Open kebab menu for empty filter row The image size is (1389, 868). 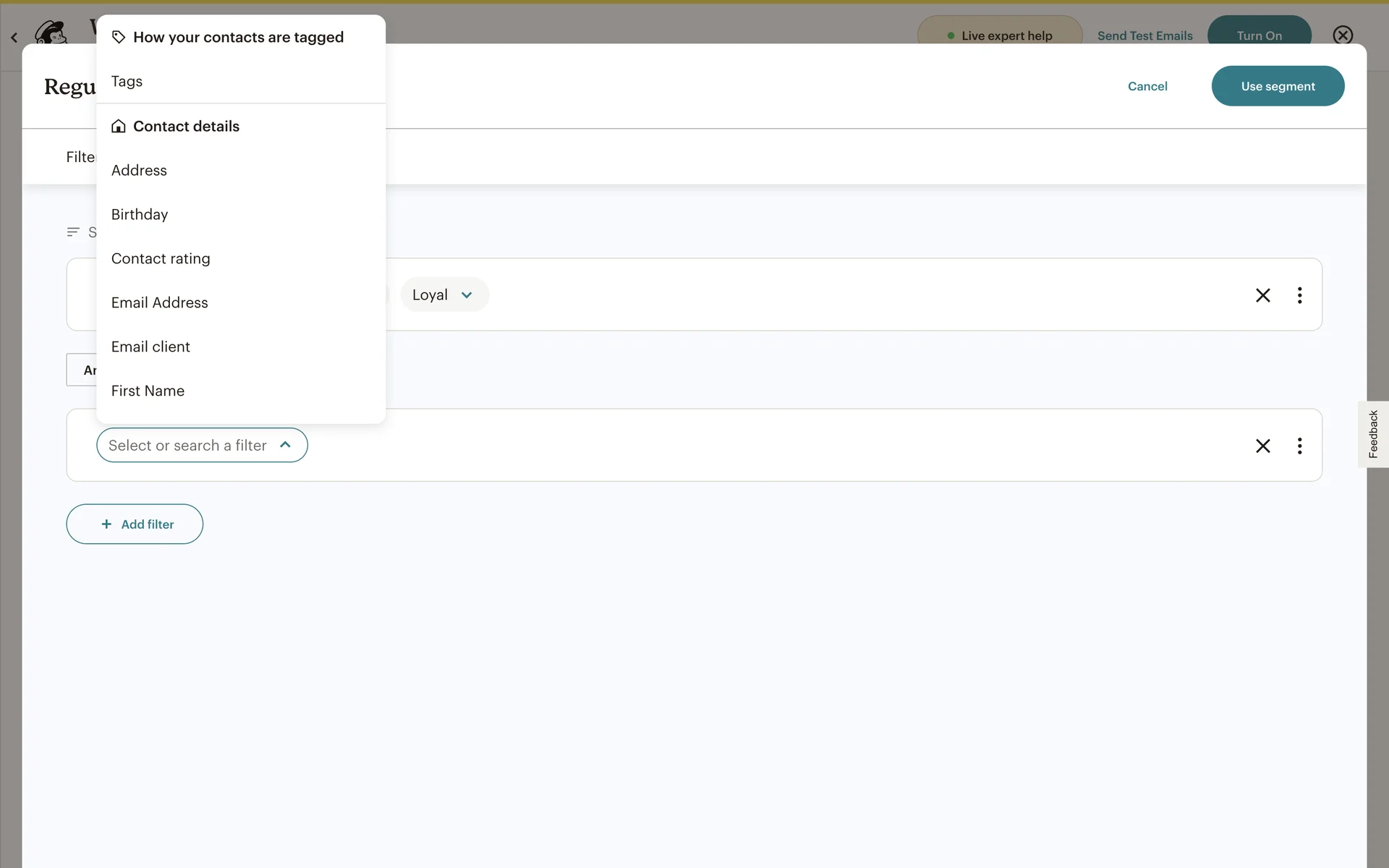pyautogui.click(x=1299, y=446)
